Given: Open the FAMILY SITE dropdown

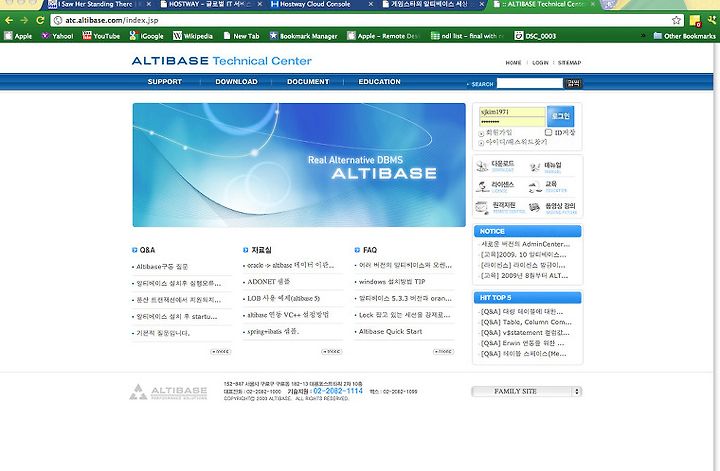Looking at the screenshot, I should pos(527,391).
